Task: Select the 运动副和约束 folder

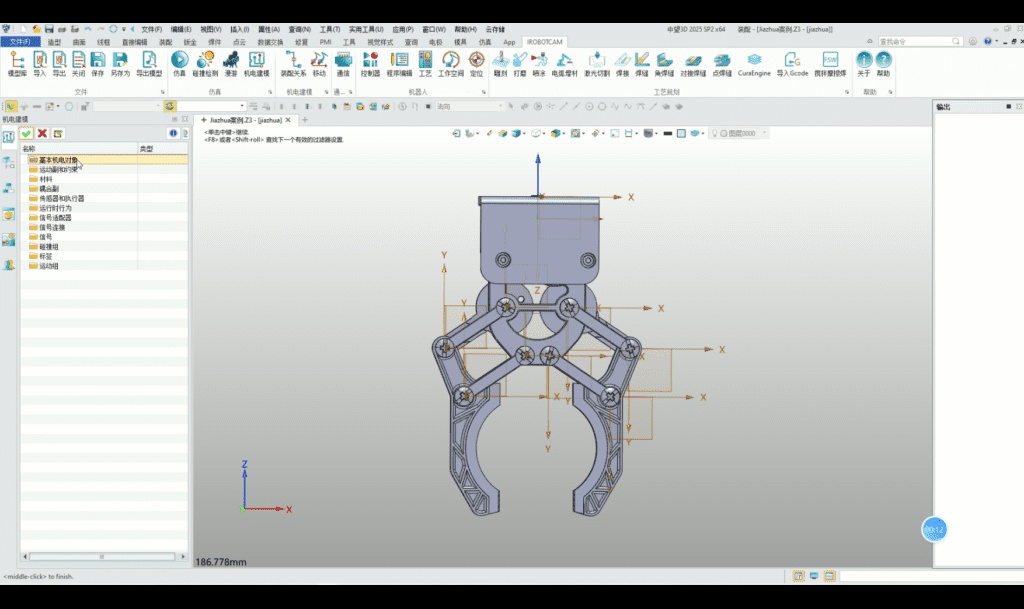Action: point(58,170)
